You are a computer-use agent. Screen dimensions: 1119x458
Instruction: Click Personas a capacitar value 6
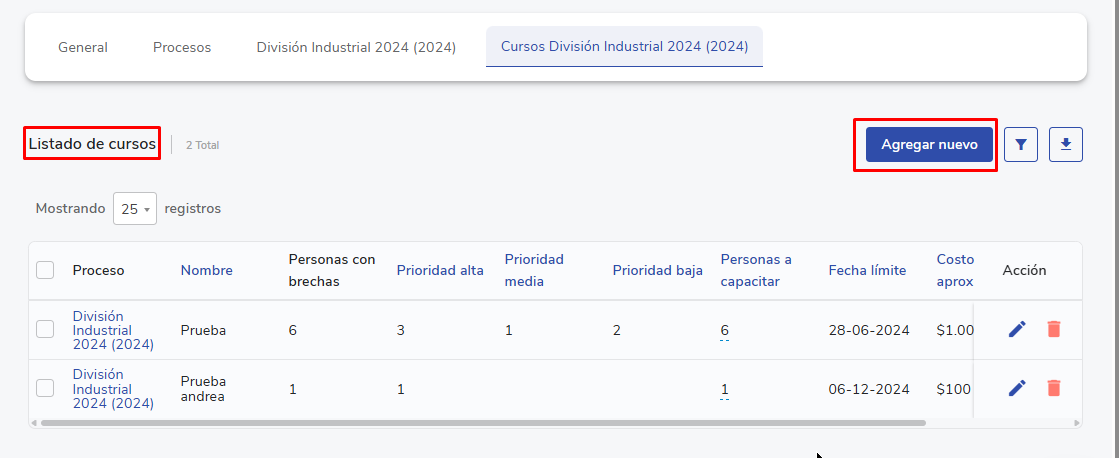(x=724, y=330)
